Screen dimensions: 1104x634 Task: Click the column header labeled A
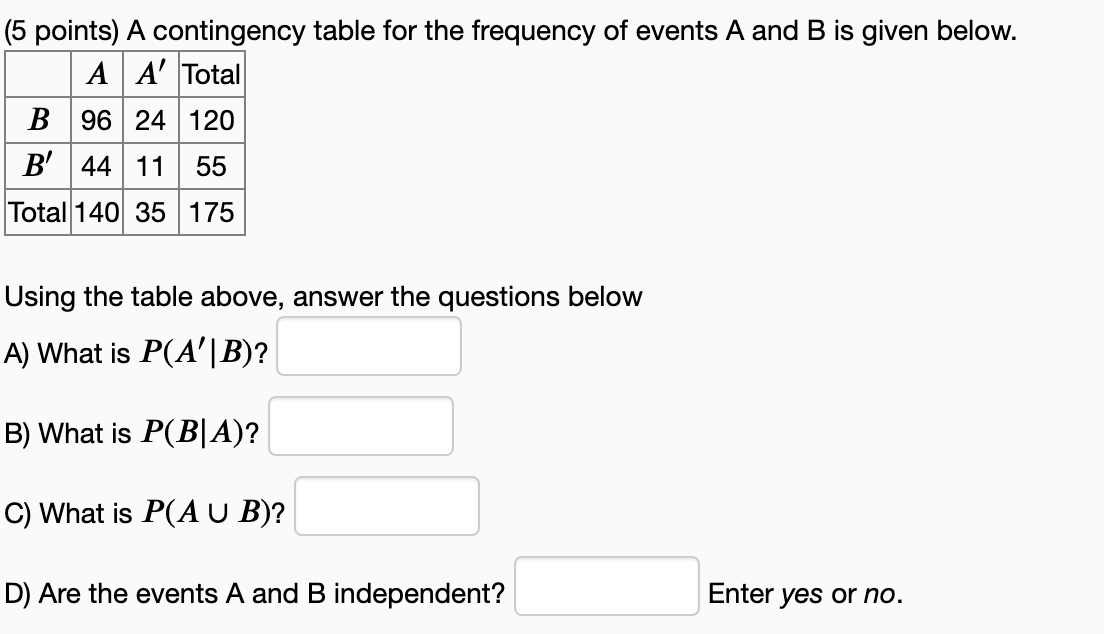94,75
